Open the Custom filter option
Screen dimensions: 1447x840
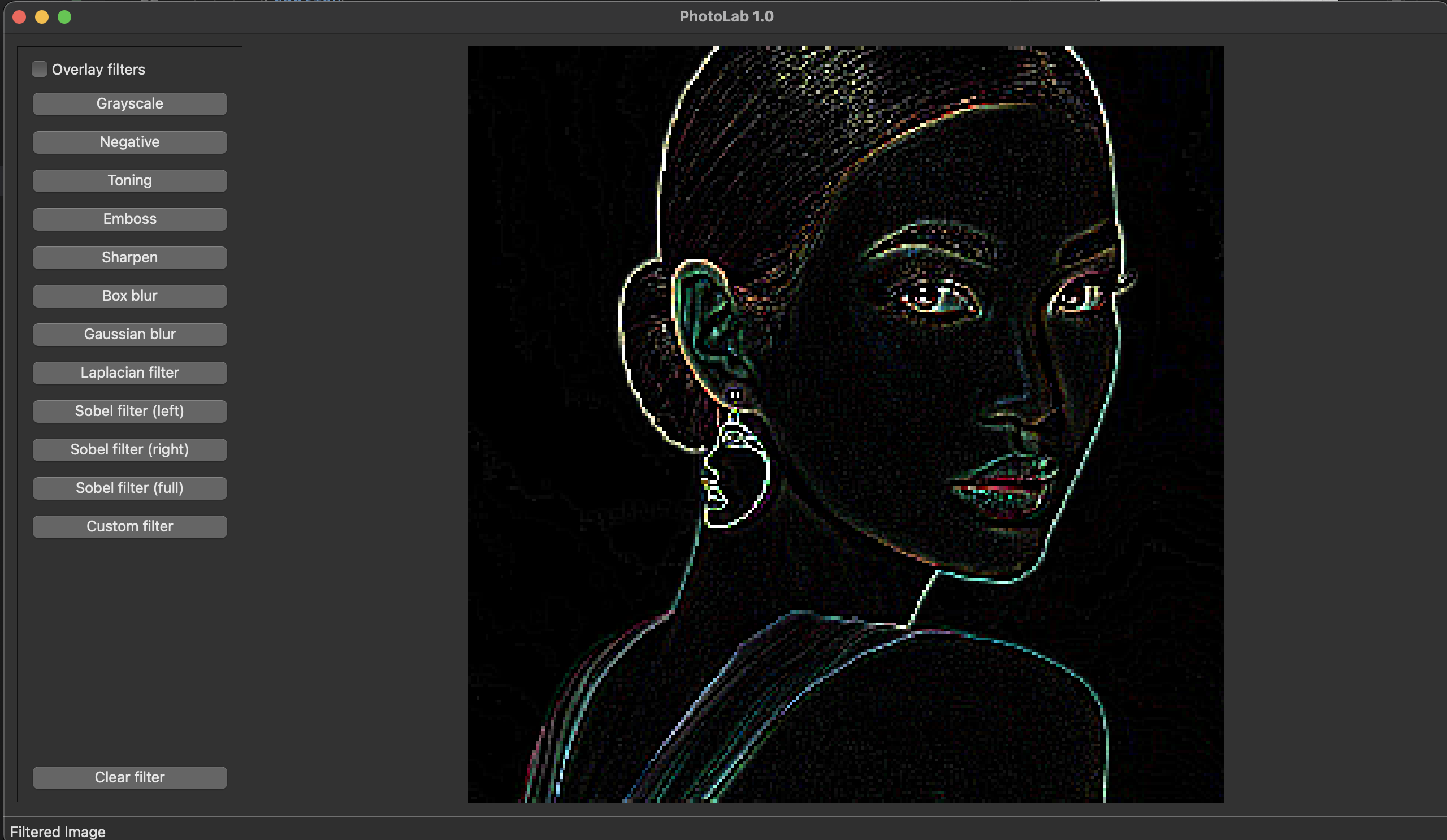point(130,527)
